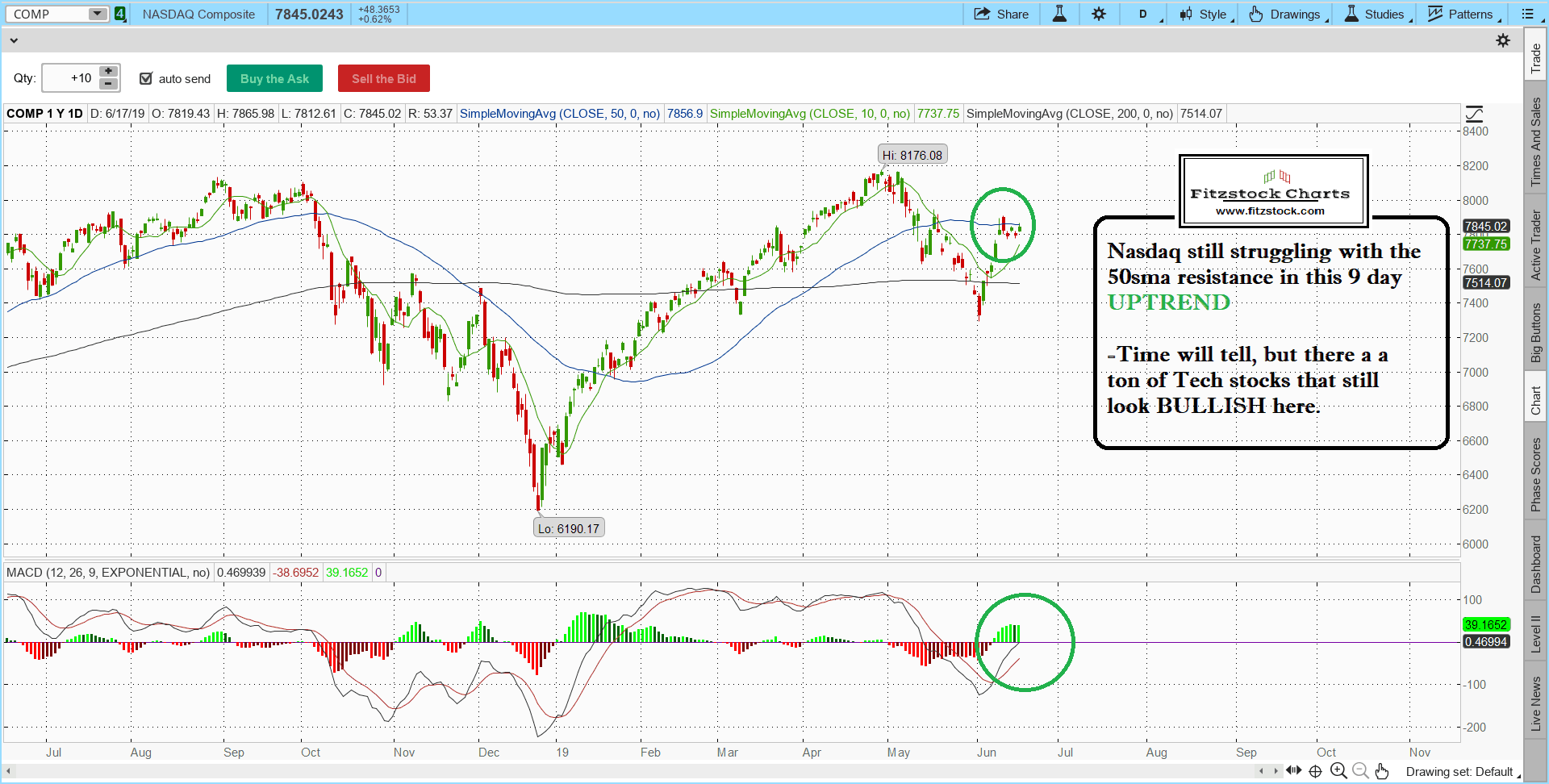Image resolution: width=1549 pixels, height=784 pixels.
Task: Increase quantity with the plus stepper
Action: [x=108, y=72]
